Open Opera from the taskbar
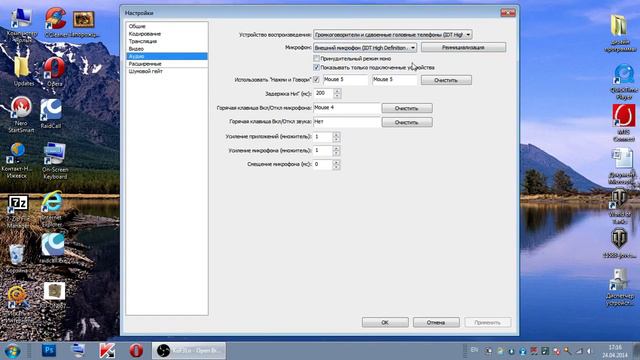 point(136,351)
